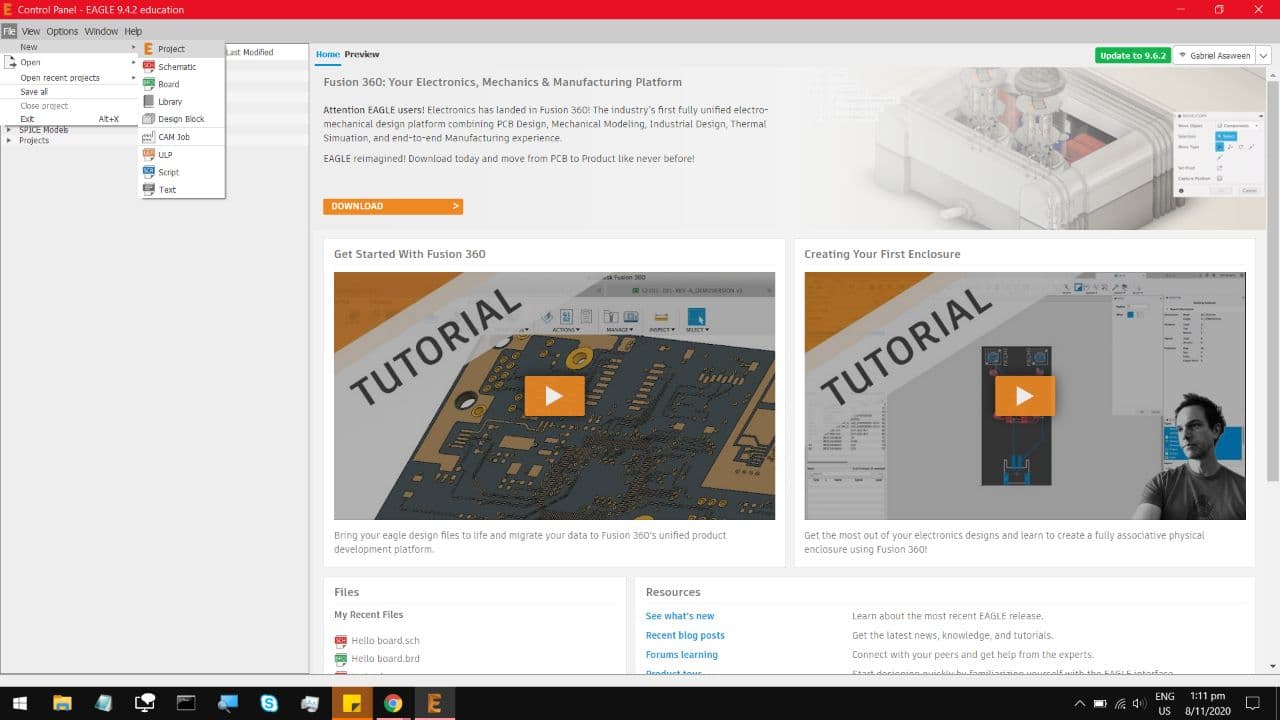Screen dimensions: 1280x720
Task: Click the orange DOWNLOAD button
Action: pyautogui.click(x=393, y=206)
